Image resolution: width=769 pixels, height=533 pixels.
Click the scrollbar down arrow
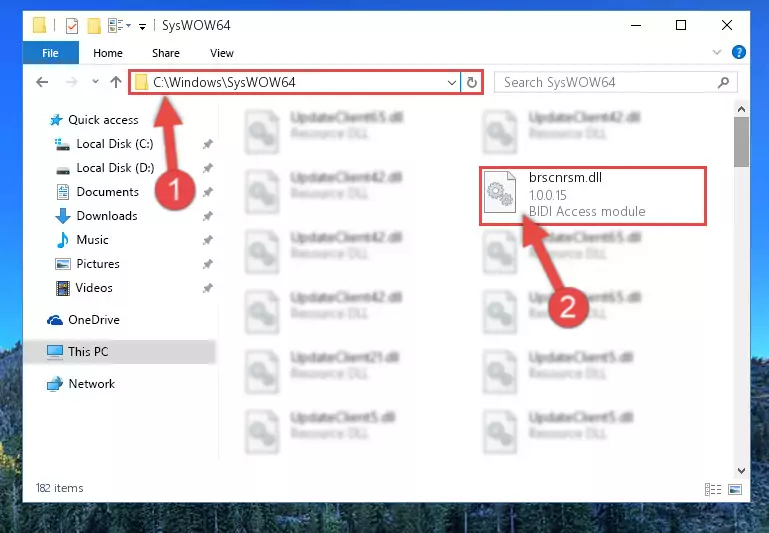pos(742,471)
